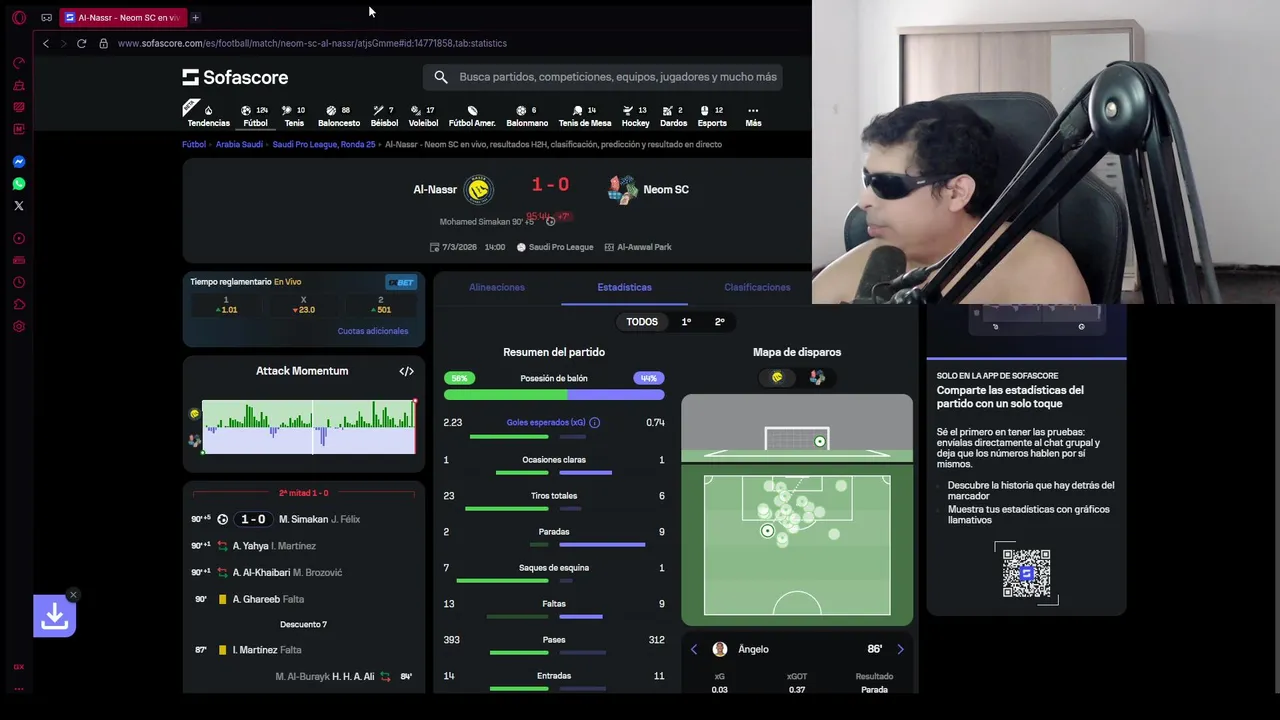The image size is (1280, 720).
Task: Open a new browser tab
Action: (x=195, y=17)
